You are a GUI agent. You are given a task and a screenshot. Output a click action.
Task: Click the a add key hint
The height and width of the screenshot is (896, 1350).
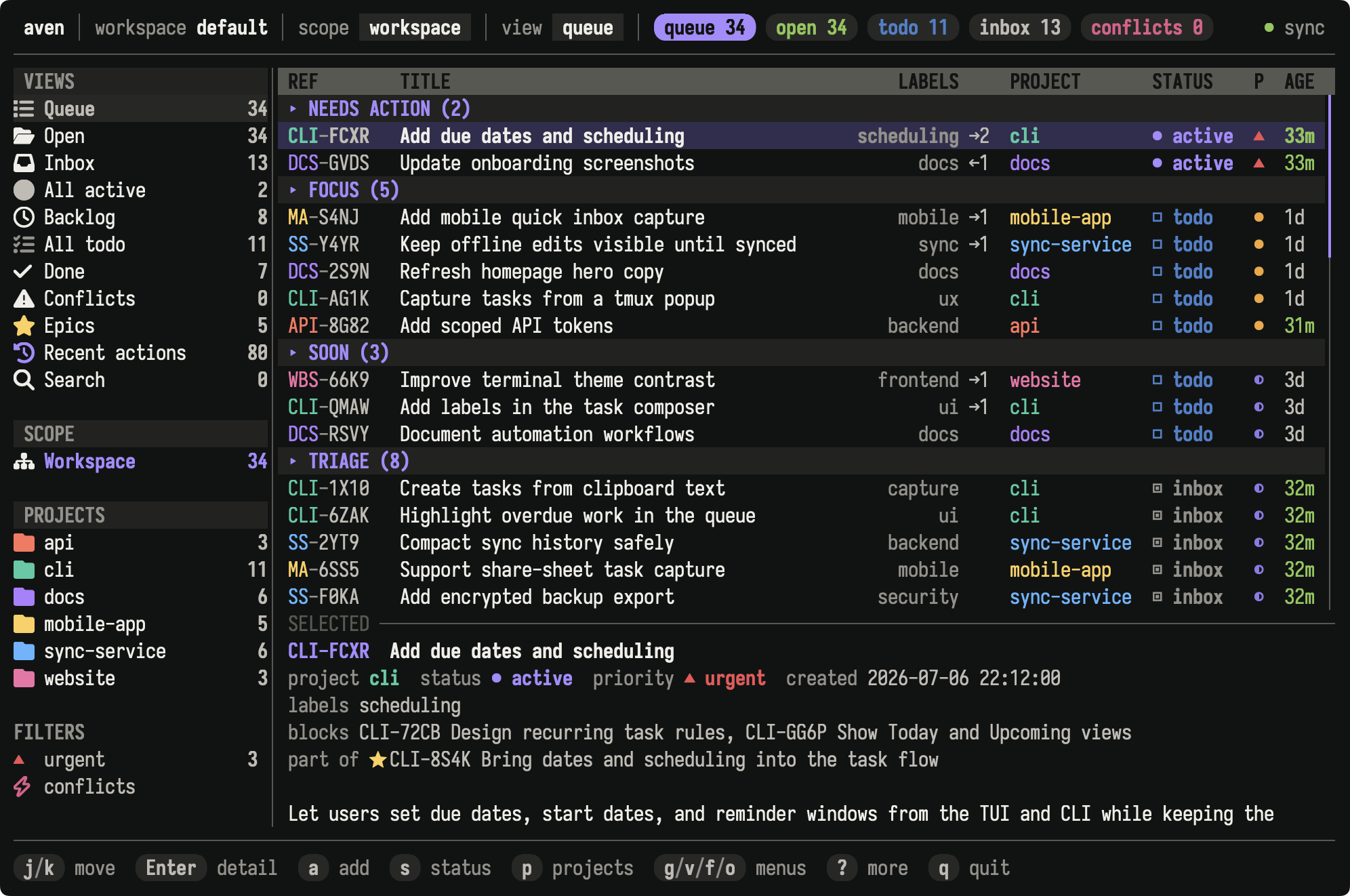[334, 868]
